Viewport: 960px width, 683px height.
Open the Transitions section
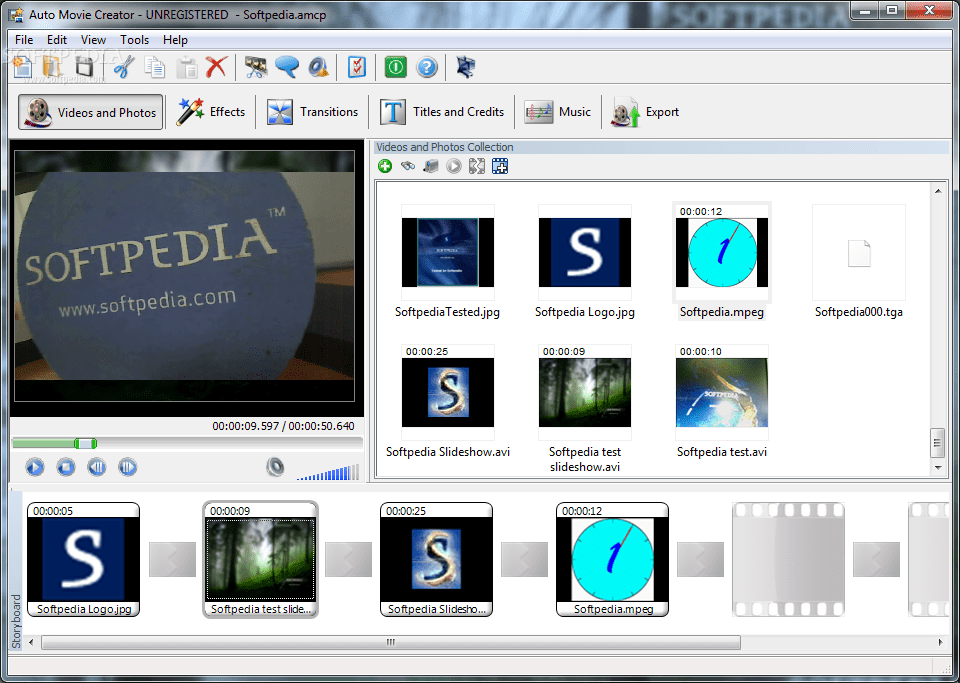pos(313,112)
